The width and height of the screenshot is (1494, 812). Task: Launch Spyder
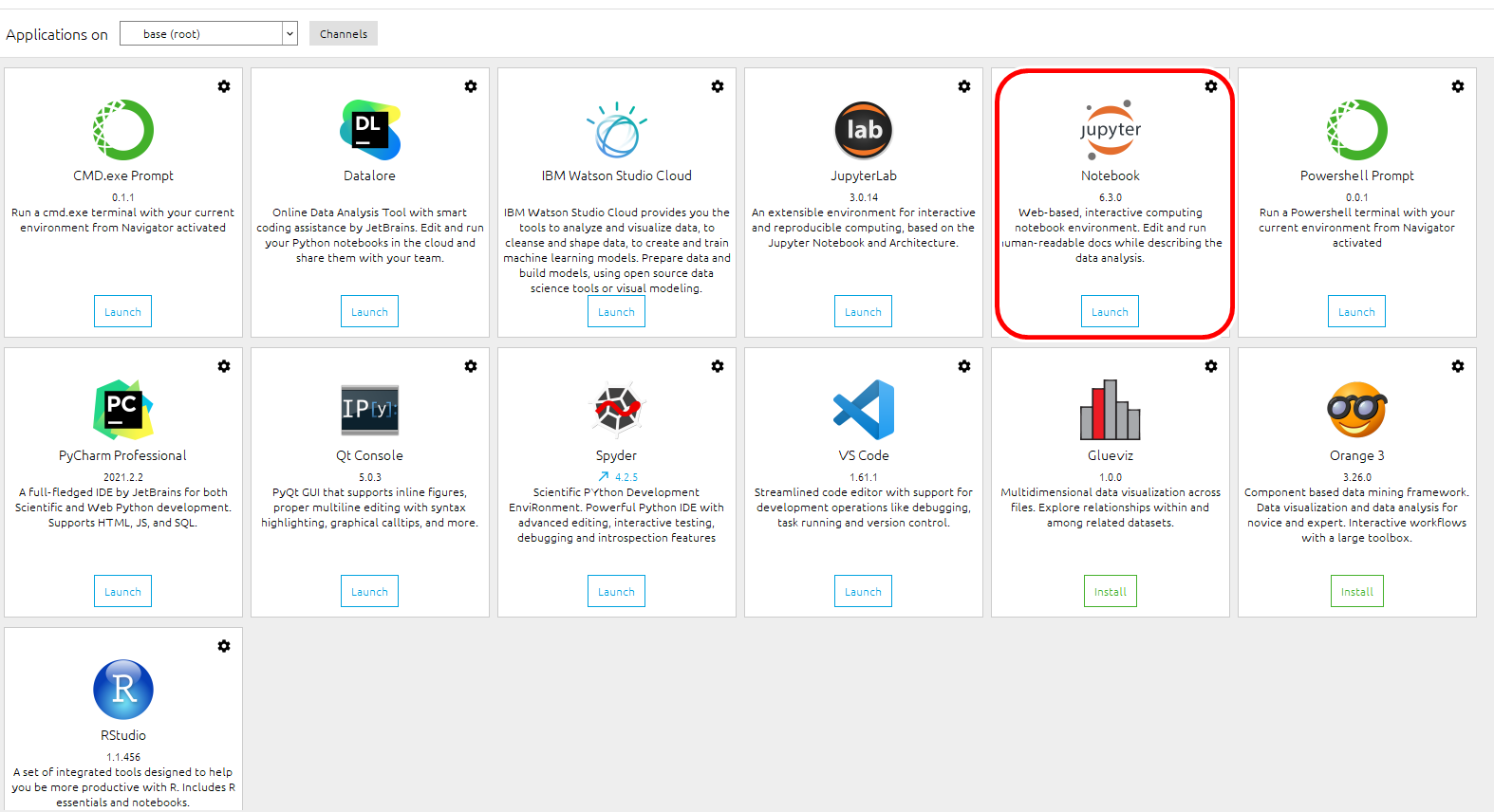pyautogui.click(x=617, y=591)
